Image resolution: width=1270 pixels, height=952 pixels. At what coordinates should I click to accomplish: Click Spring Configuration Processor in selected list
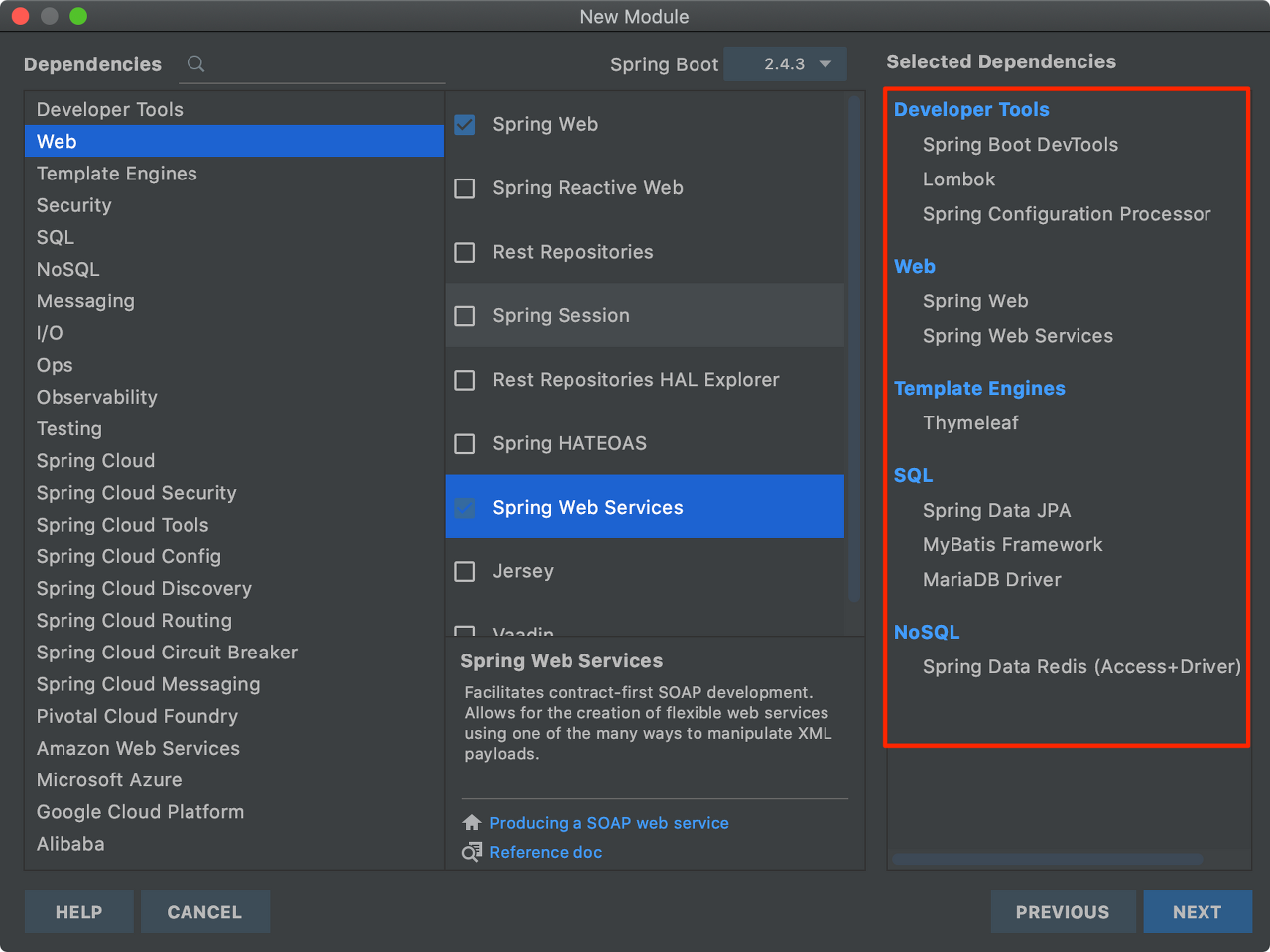pyautogui.click(x=1067, y=214)
